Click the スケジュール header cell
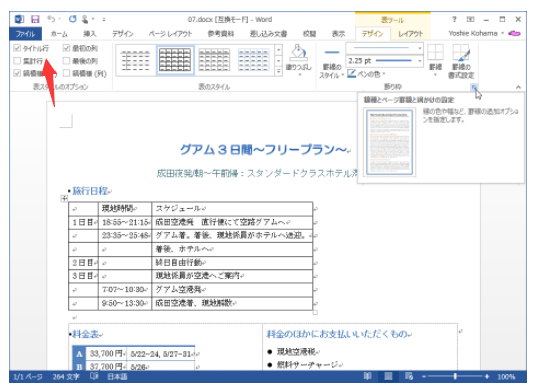 [x=232, y=208]
